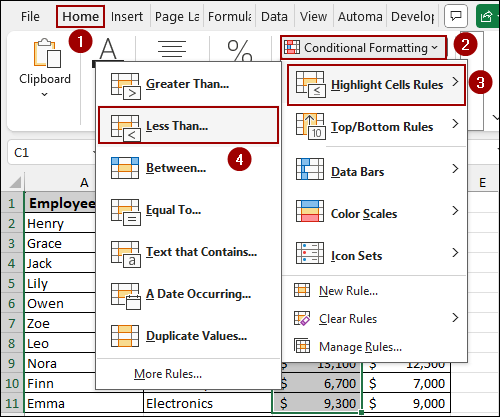Switch to the Formulas tab
The image size is (500, 417).
pyautogui.click(x=230, y=16)
